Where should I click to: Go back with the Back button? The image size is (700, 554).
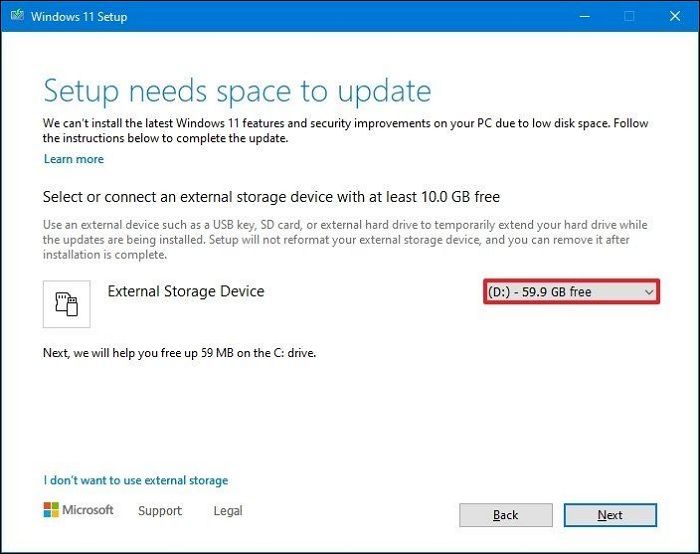[x=505, y=515]
